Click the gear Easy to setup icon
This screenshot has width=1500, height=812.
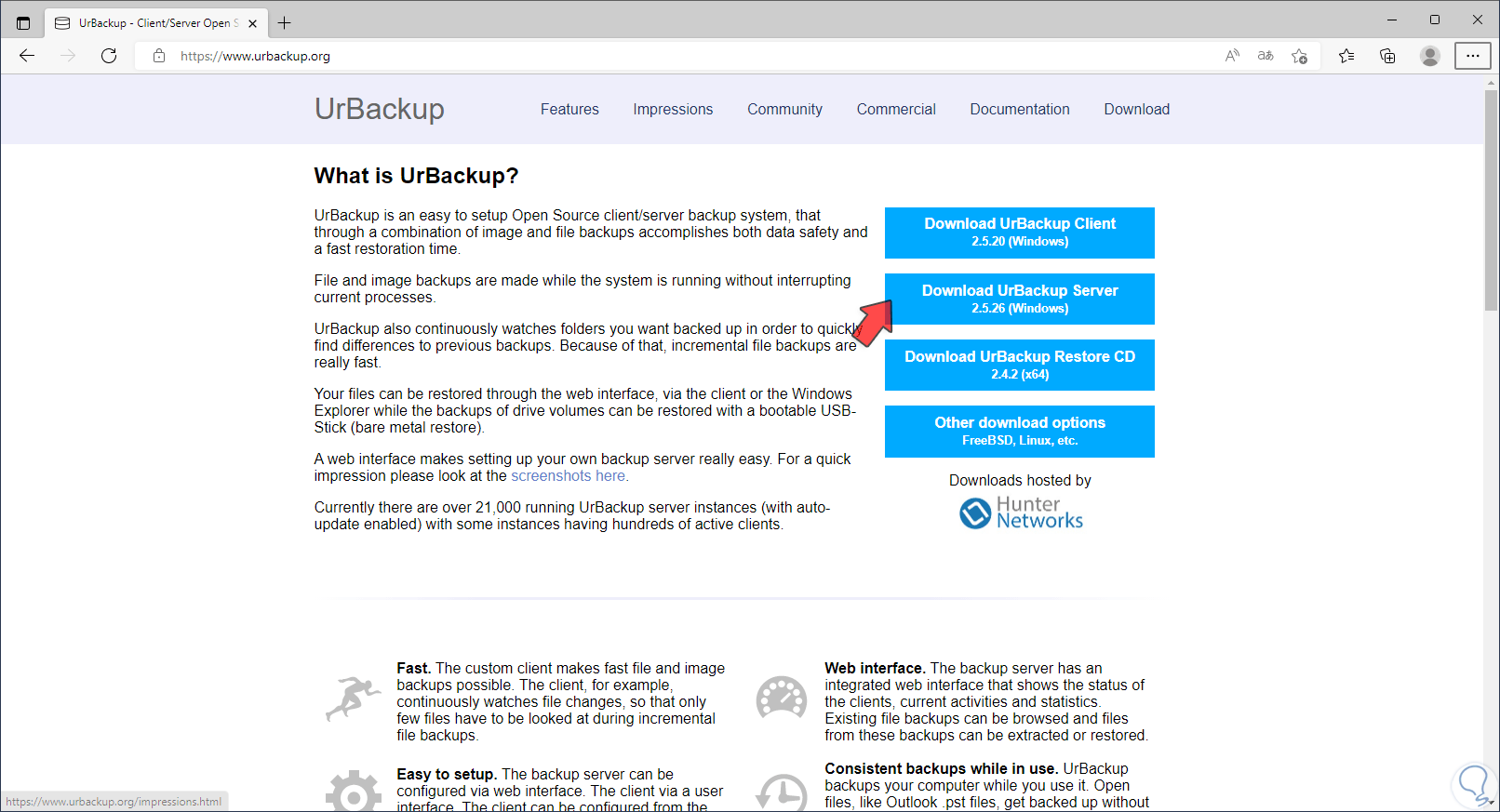coord(354,791)
